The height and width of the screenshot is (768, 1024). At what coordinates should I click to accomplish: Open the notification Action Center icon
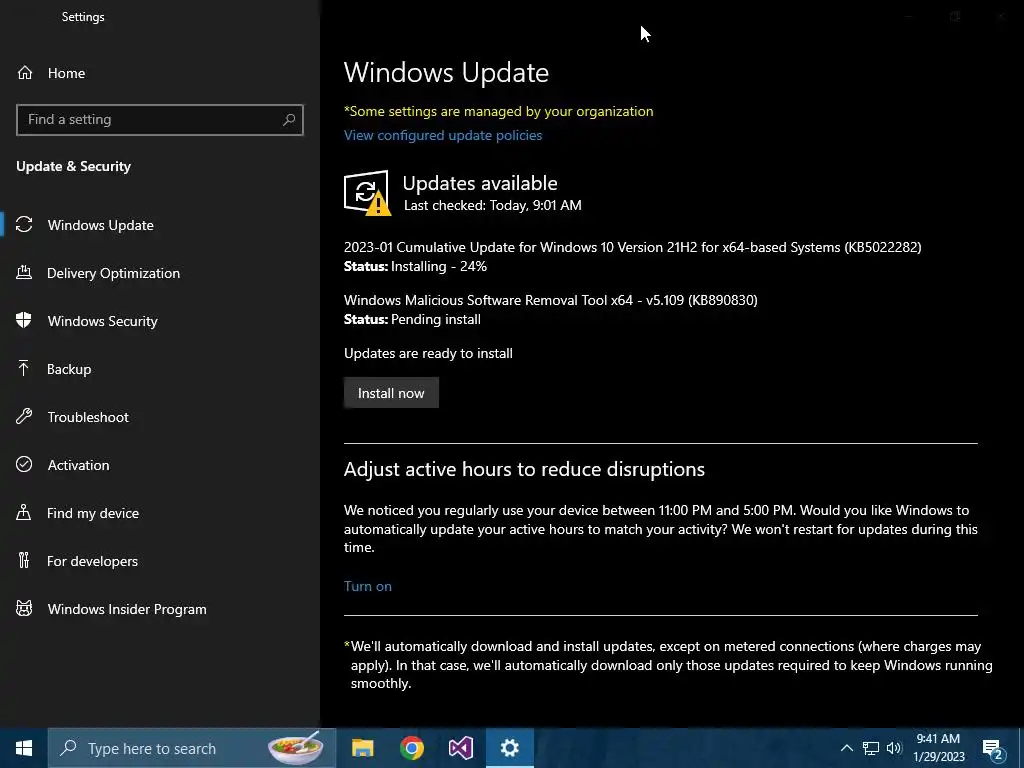(993, 748)
